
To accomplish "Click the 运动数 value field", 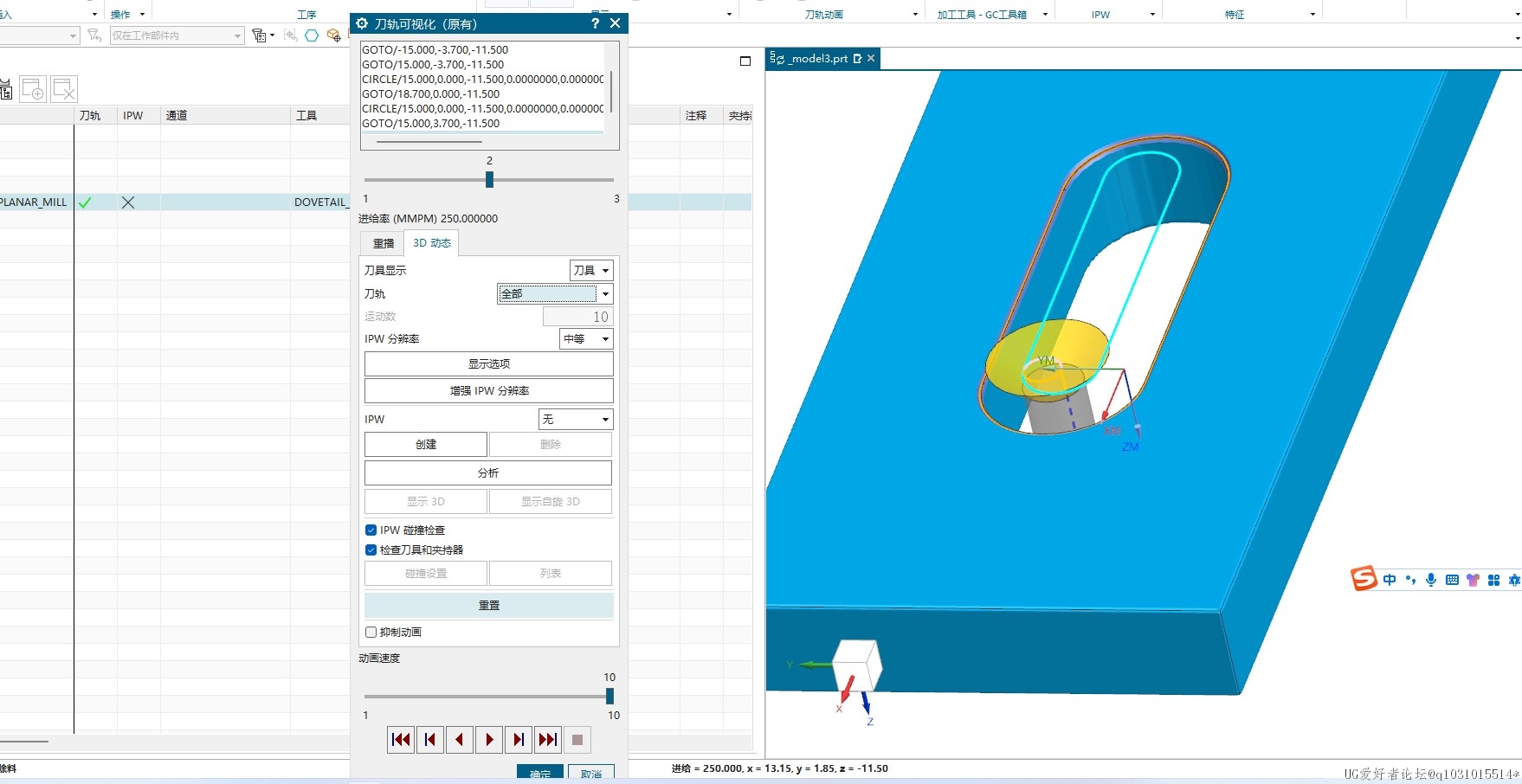I will click(x=578, y=316).
